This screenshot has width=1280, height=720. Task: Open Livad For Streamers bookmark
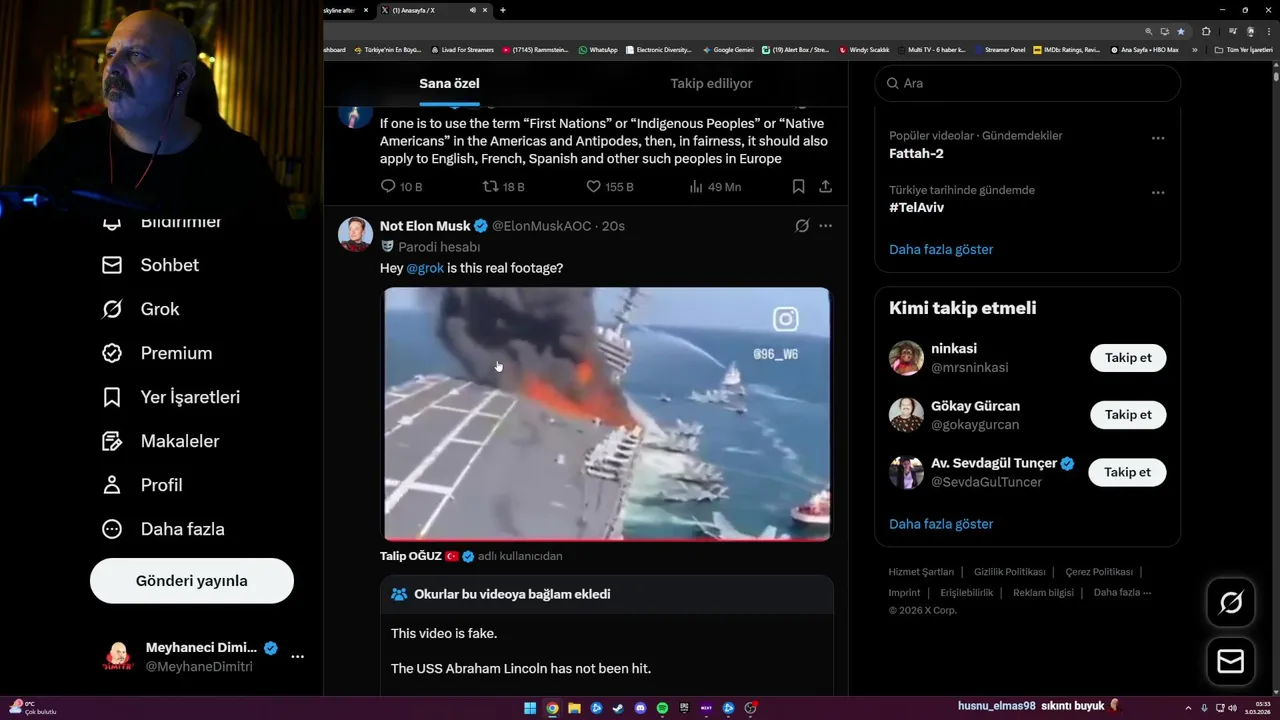pyautogui.click(x=463, y=49)
